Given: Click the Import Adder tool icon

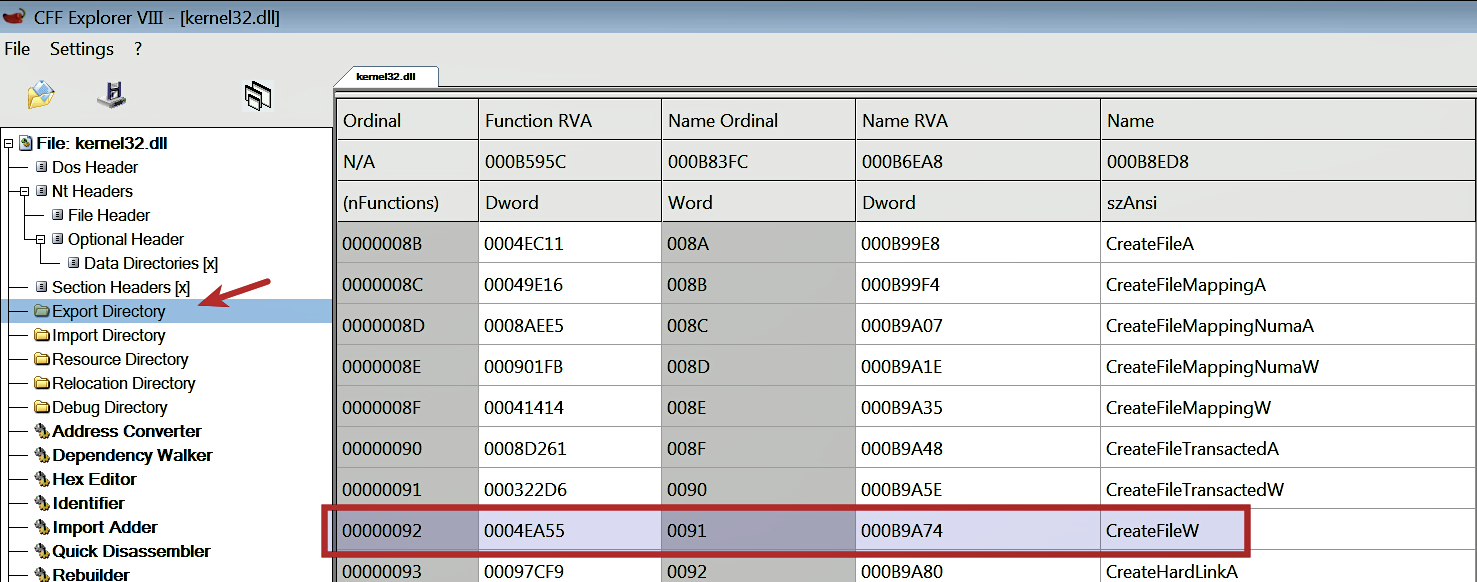Looking at the screenshot, I should point(42,527).
